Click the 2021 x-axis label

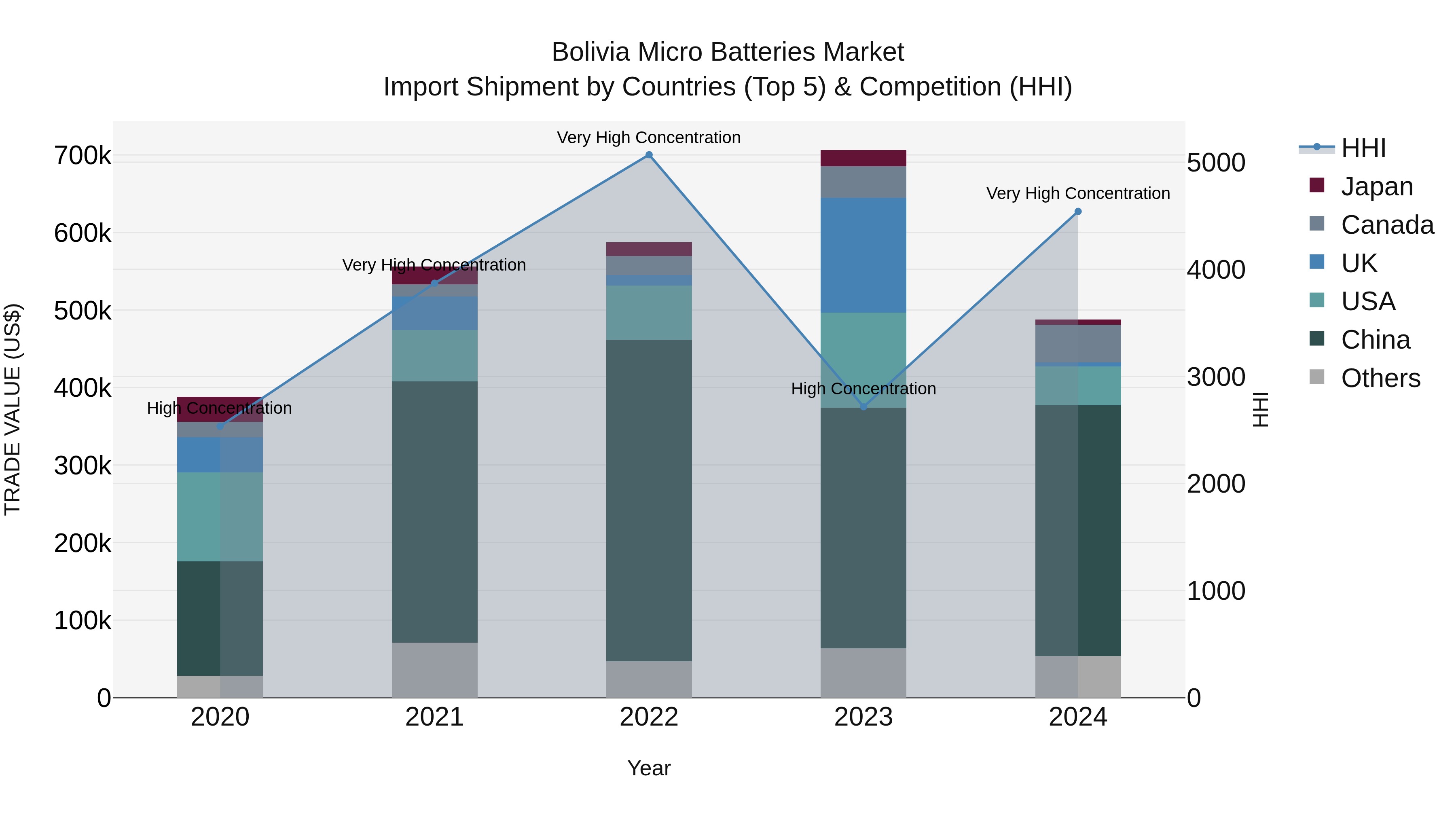tap(435, 717)
